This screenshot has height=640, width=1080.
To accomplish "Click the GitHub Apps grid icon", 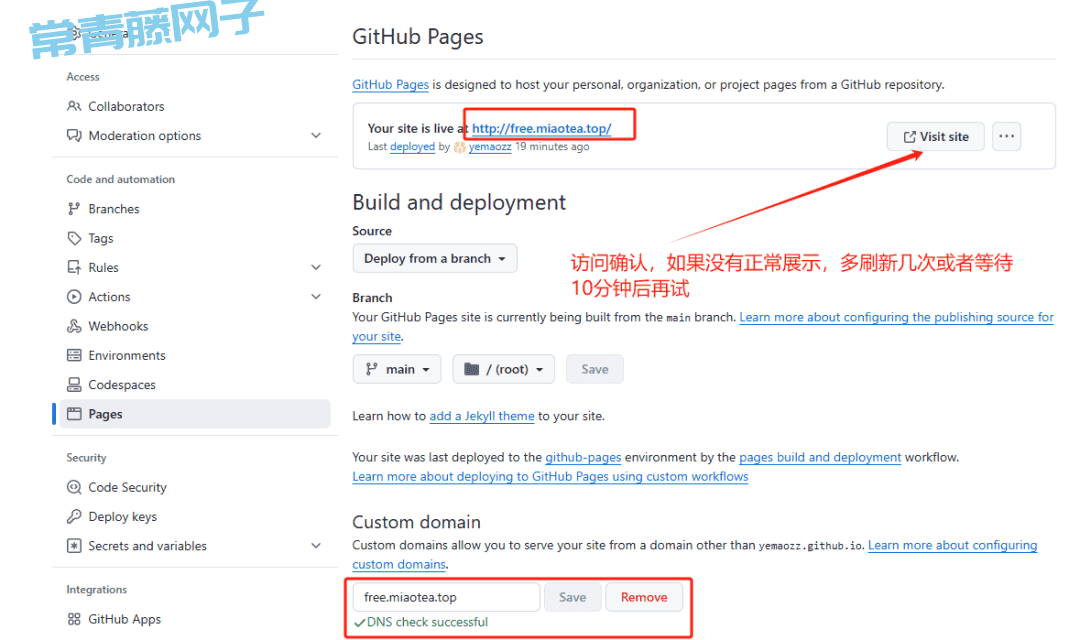I will [74, 619].
